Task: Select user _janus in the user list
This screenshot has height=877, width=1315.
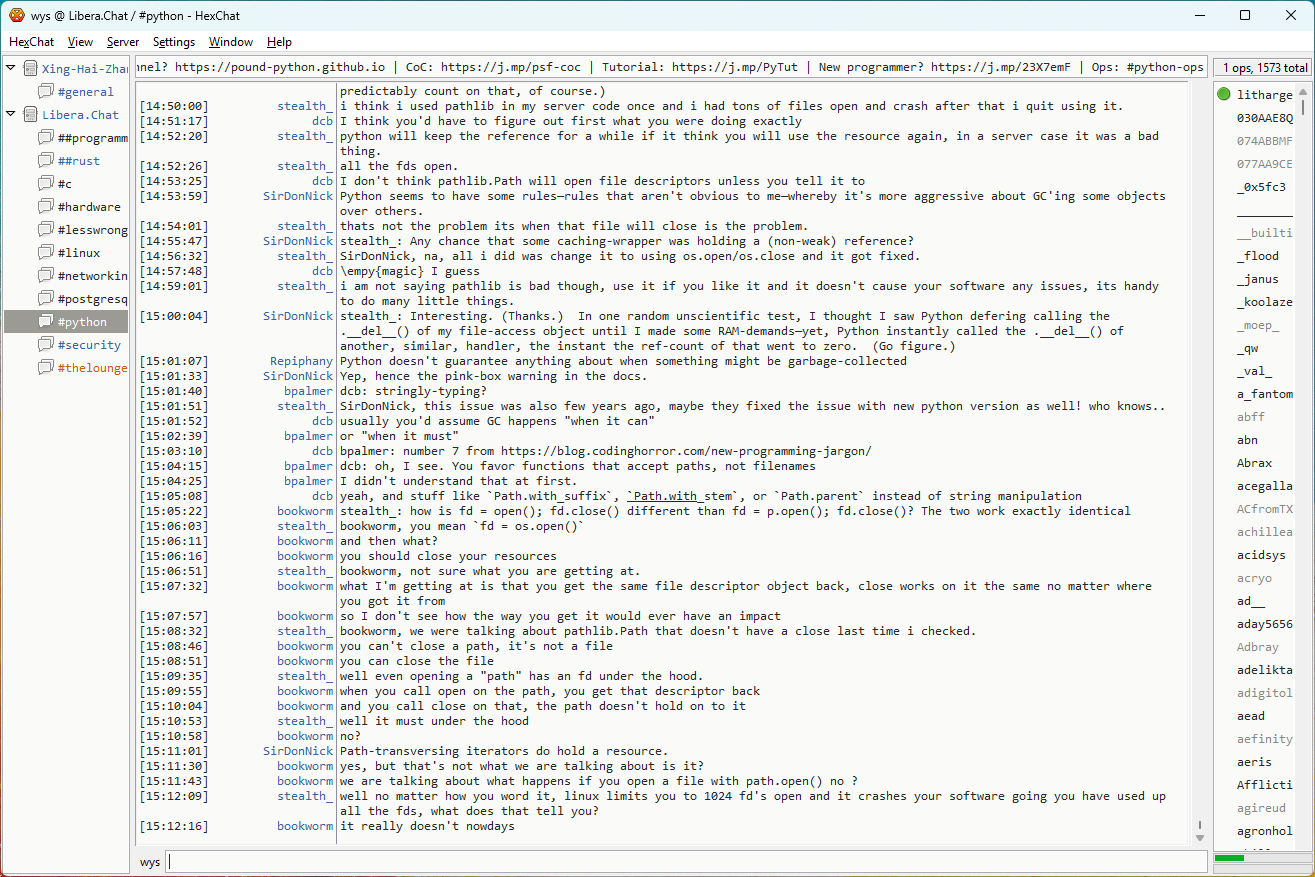Action: tap(1258, 279)
